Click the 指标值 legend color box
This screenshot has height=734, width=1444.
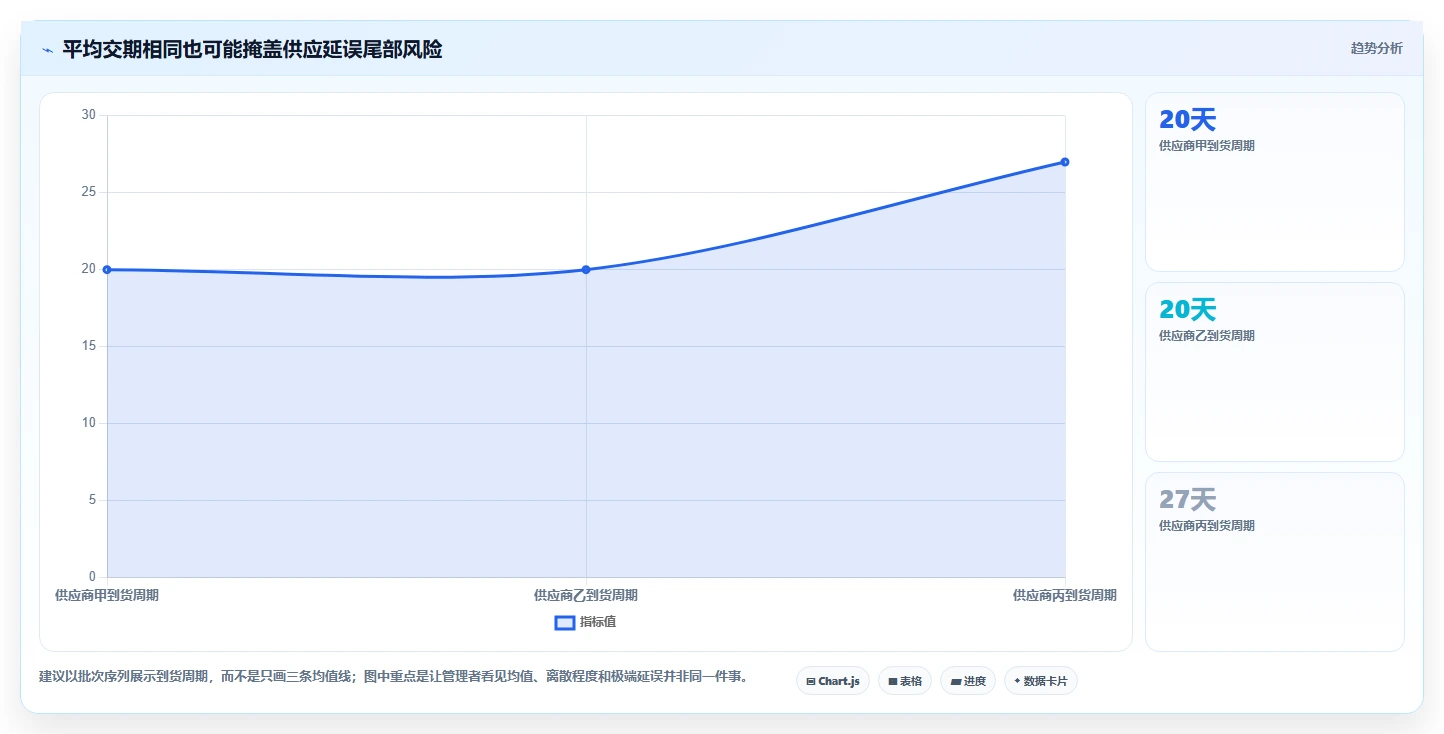(565, 622)
